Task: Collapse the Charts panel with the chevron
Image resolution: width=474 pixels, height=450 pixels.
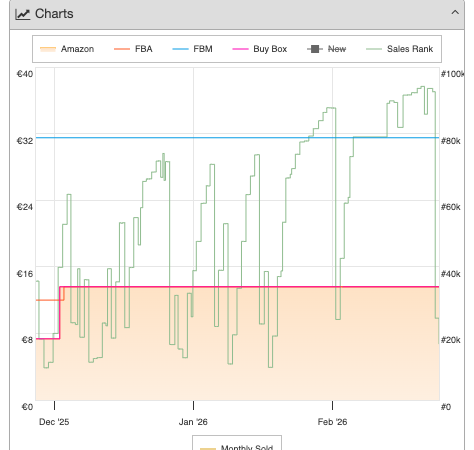Action: [x=455, y=13]
